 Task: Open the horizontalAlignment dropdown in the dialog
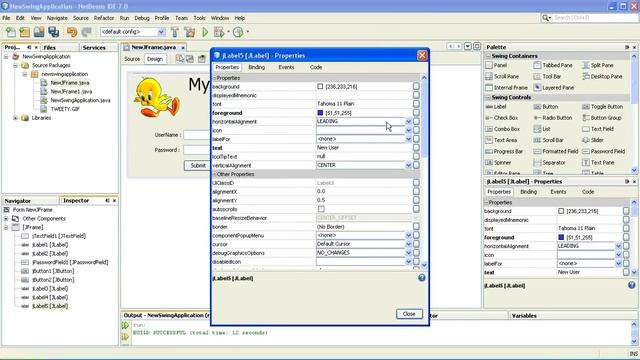408,121
